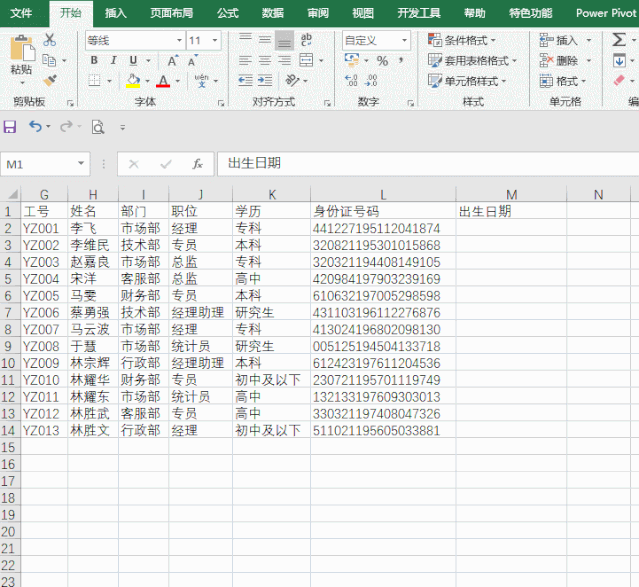The width and height of the screenshot is (639, 587).
Task: Apply percent style number format
Action: pos(382,61)
